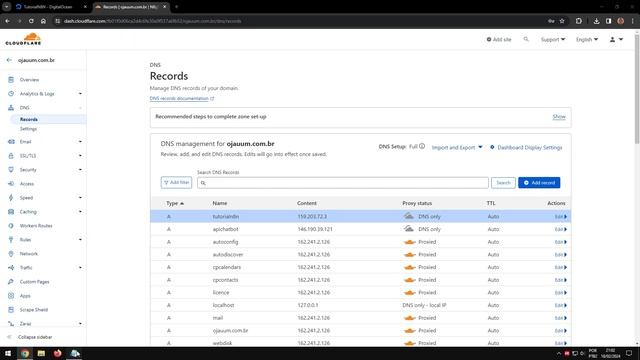640x360 pixels.
Task: Open Scrape Shield sidebar icon
Action: tap(11, 309)
